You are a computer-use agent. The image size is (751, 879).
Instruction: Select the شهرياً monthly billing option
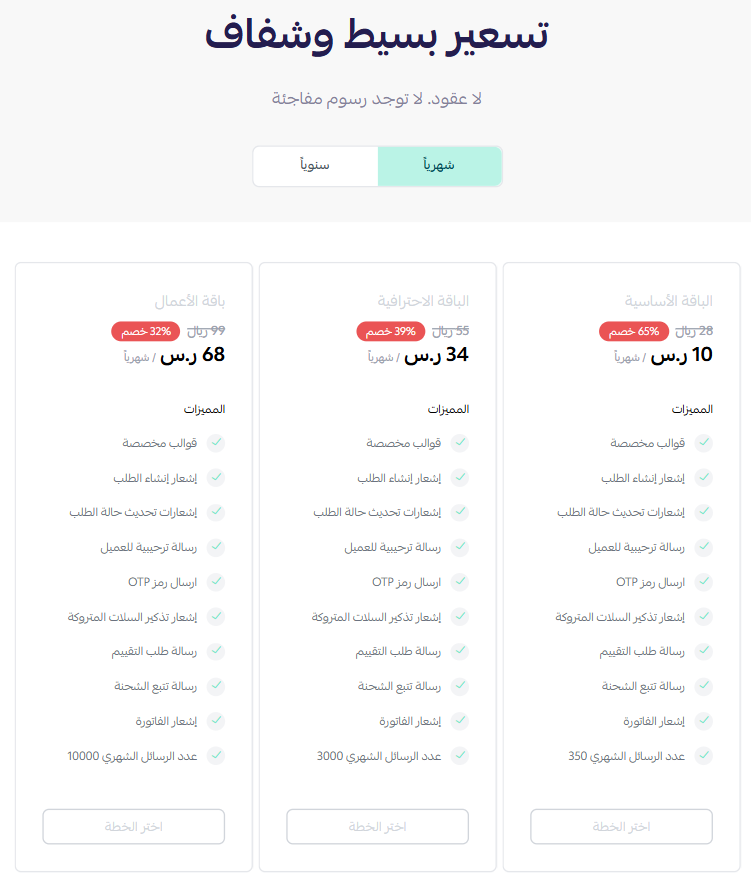pos(439,166)
